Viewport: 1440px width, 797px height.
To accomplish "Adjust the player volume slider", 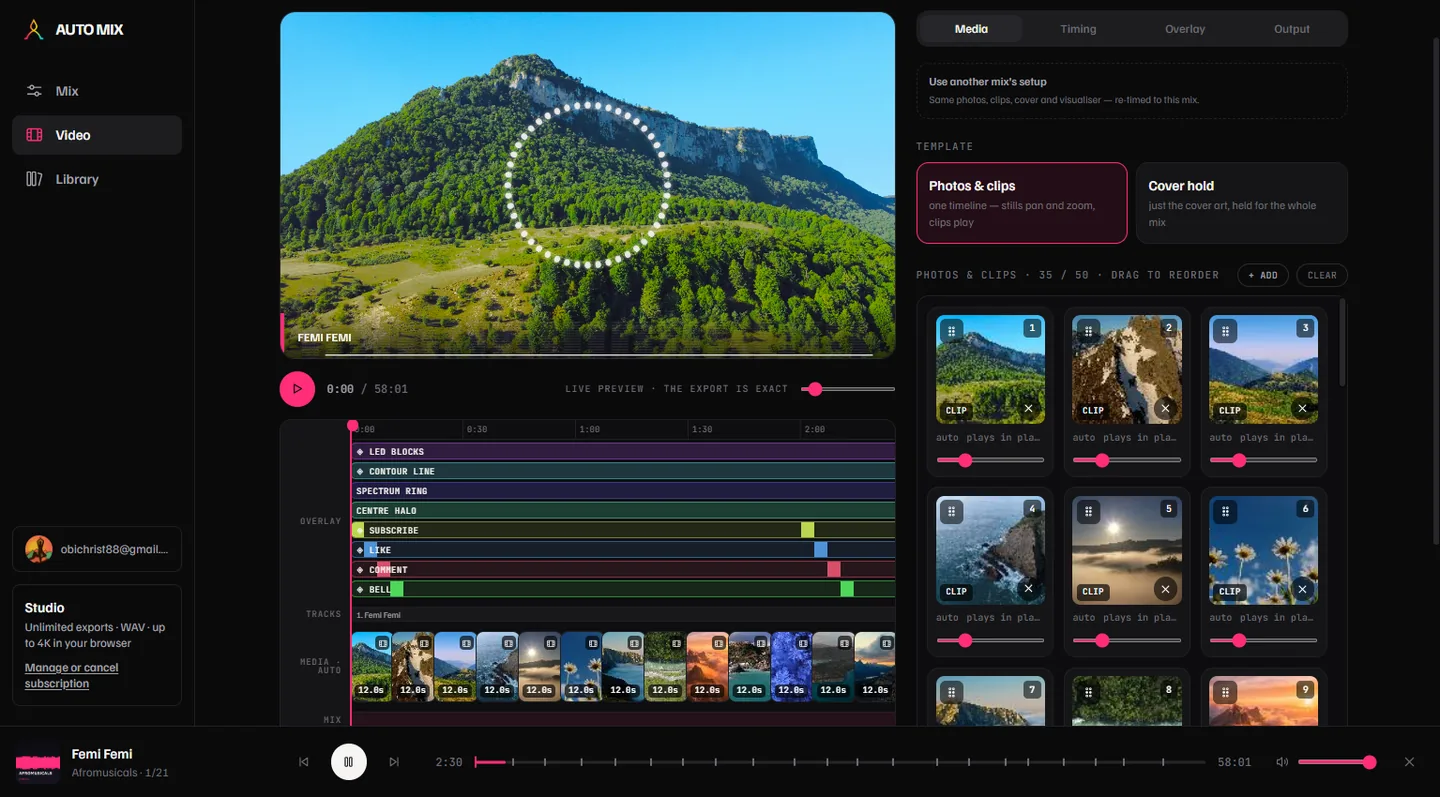I will [1337, 762].
